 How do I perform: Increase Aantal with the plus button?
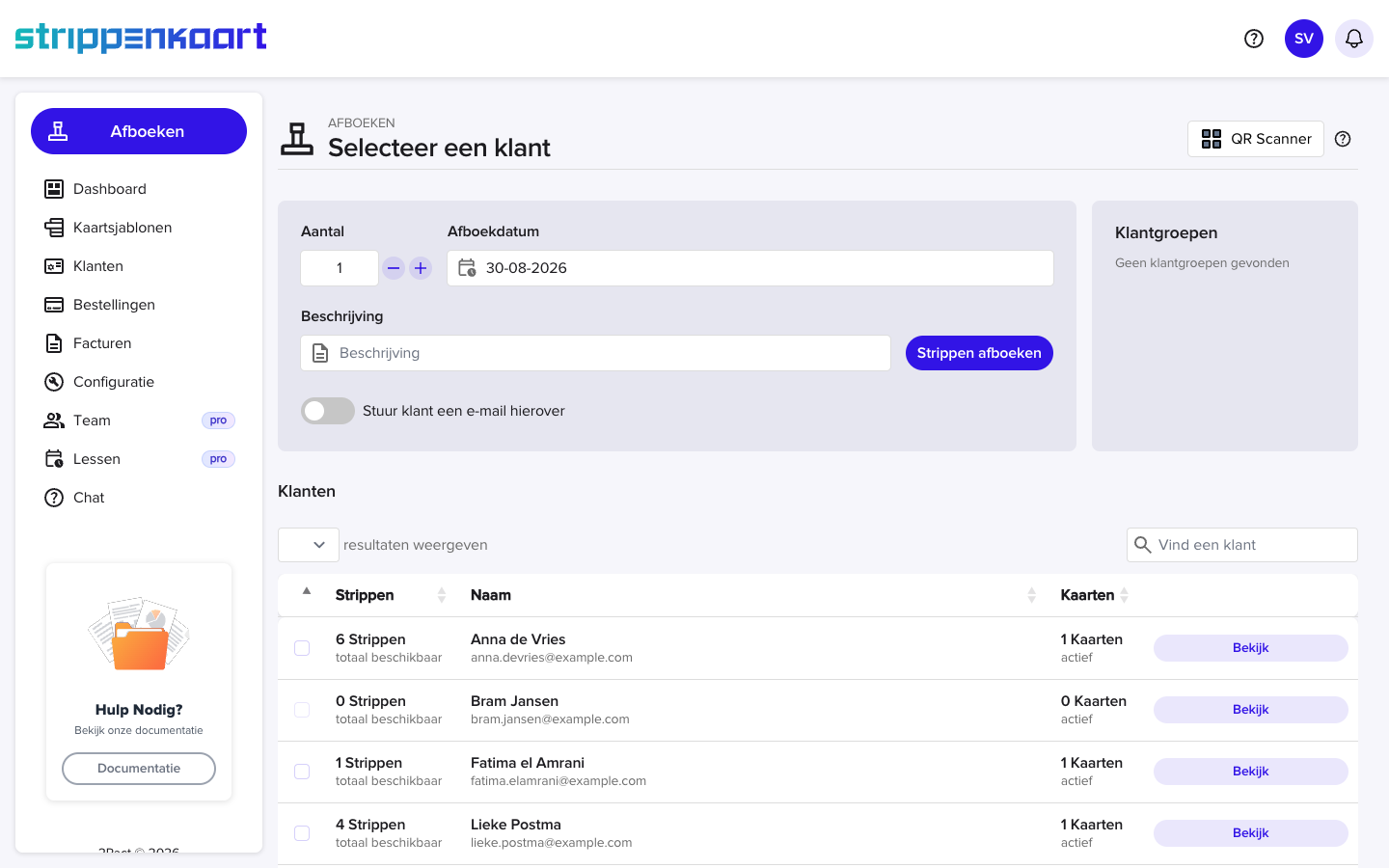click(421, 268)
